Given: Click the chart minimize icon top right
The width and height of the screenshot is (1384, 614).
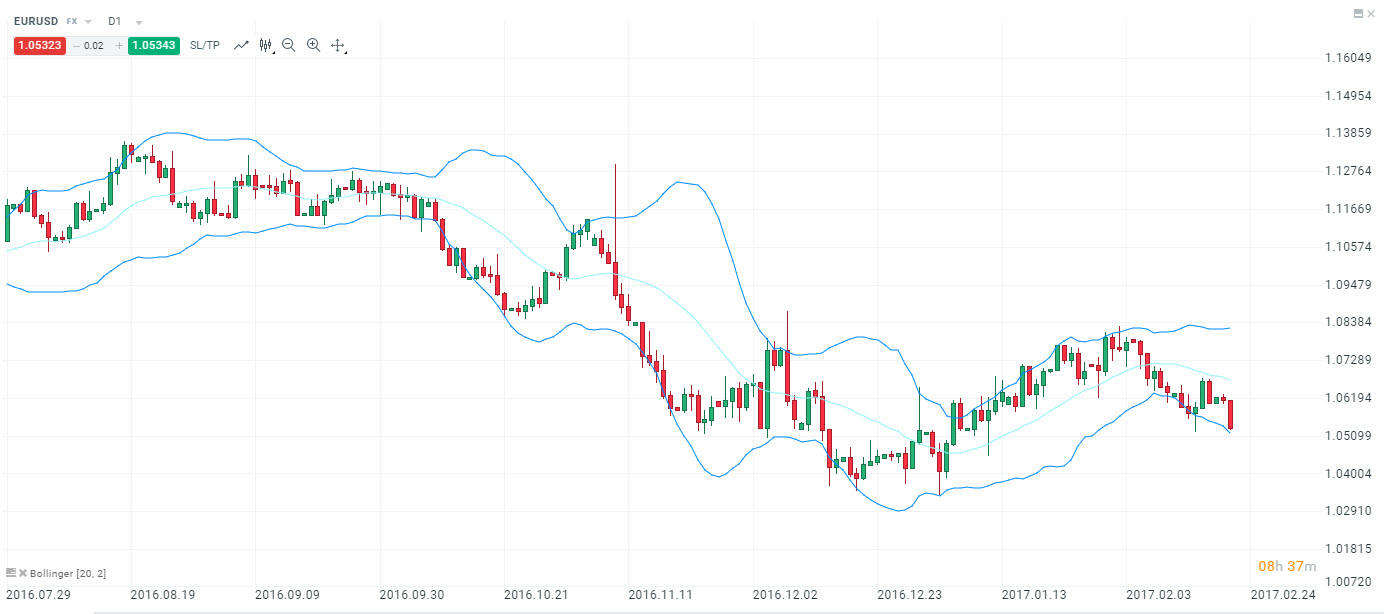Looking at the screenshot, I should point(1360,13).
